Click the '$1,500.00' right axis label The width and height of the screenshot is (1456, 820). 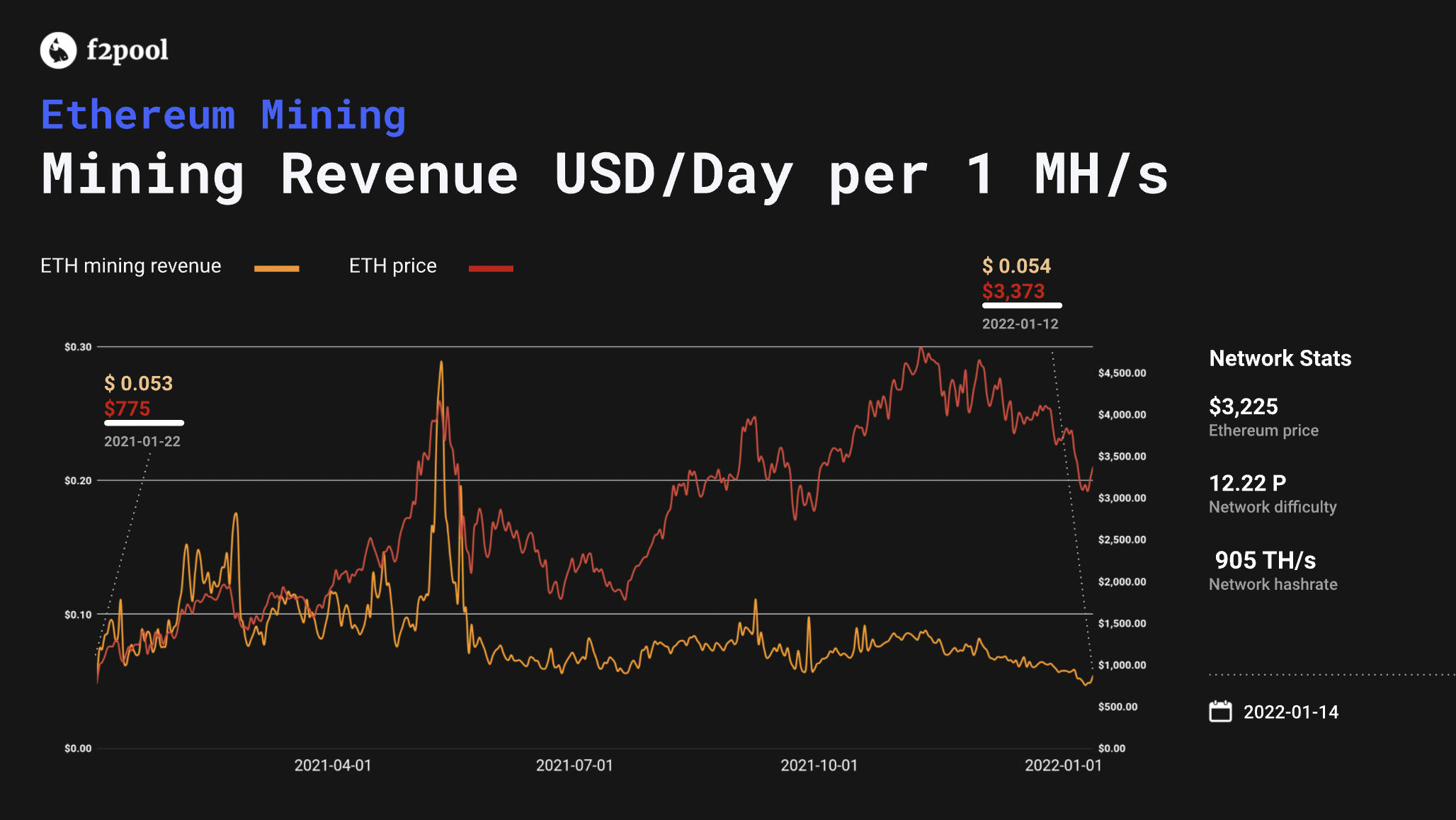[1122, 624]
